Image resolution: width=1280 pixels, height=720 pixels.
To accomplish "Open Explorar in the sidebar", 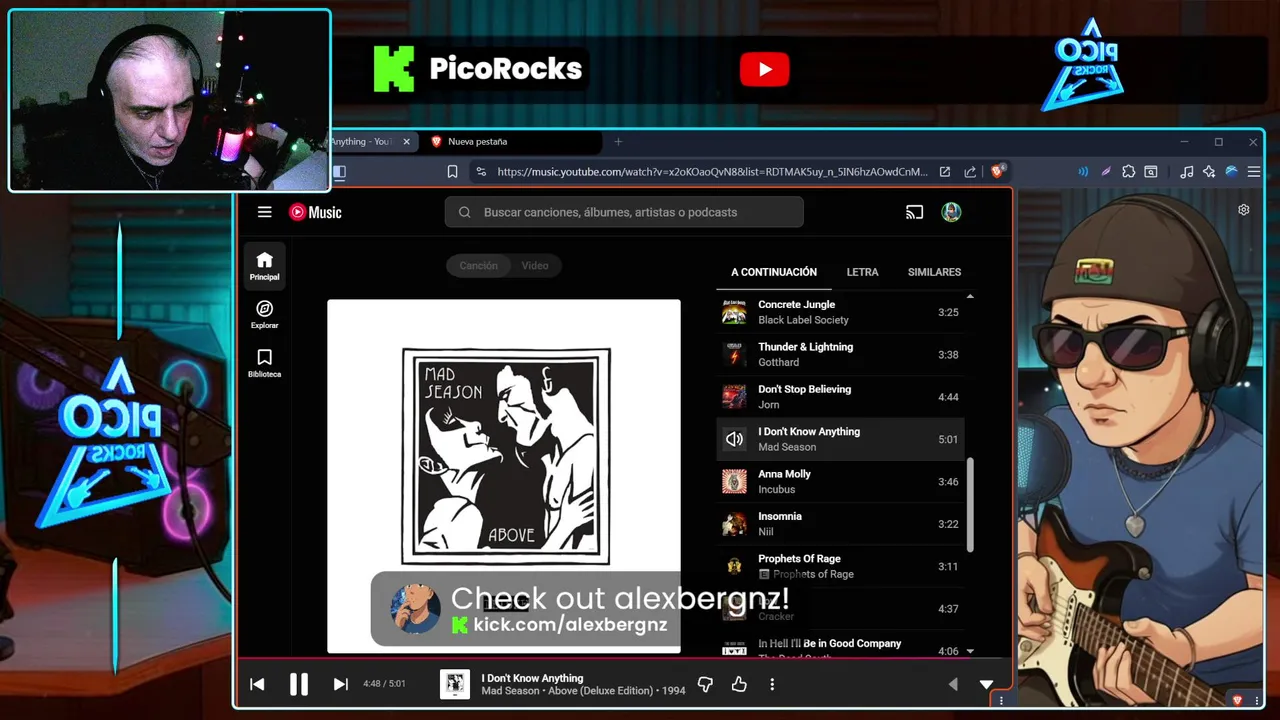I will point(265,314).
